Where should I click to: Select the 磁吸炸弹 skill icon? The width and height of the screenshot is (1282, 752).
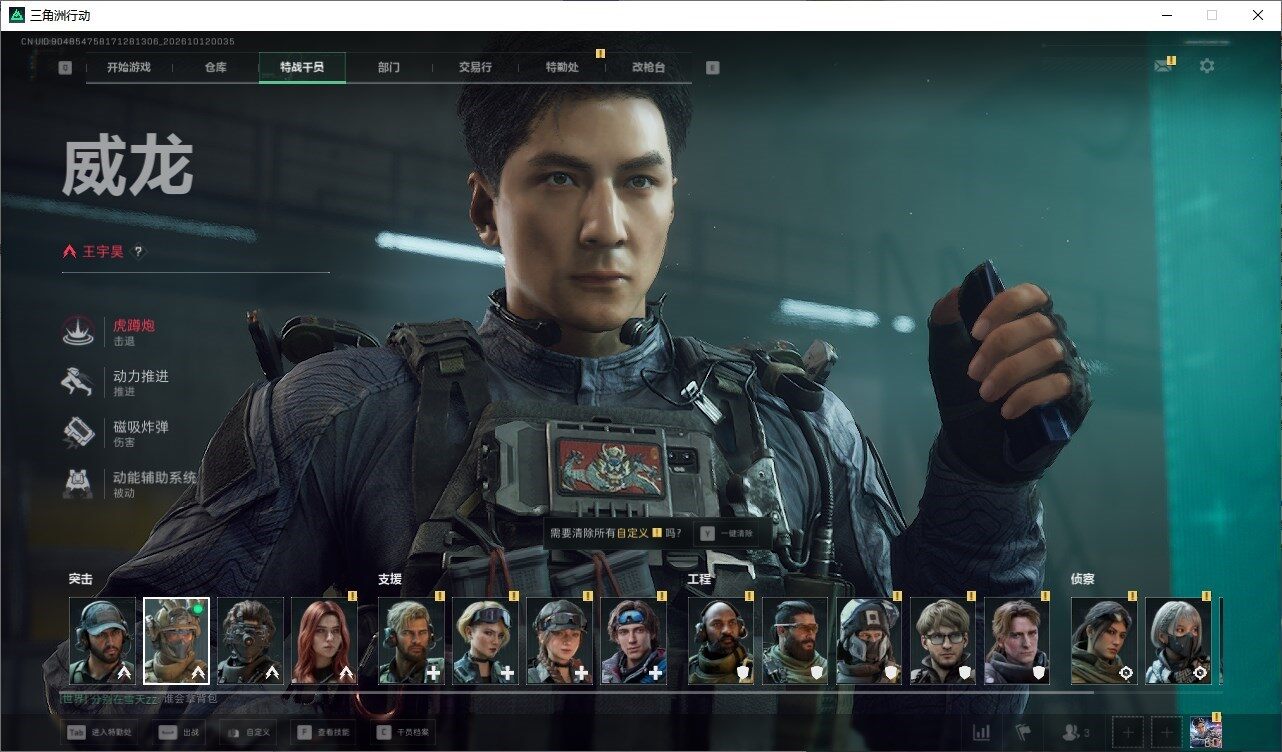pos(78,432)
